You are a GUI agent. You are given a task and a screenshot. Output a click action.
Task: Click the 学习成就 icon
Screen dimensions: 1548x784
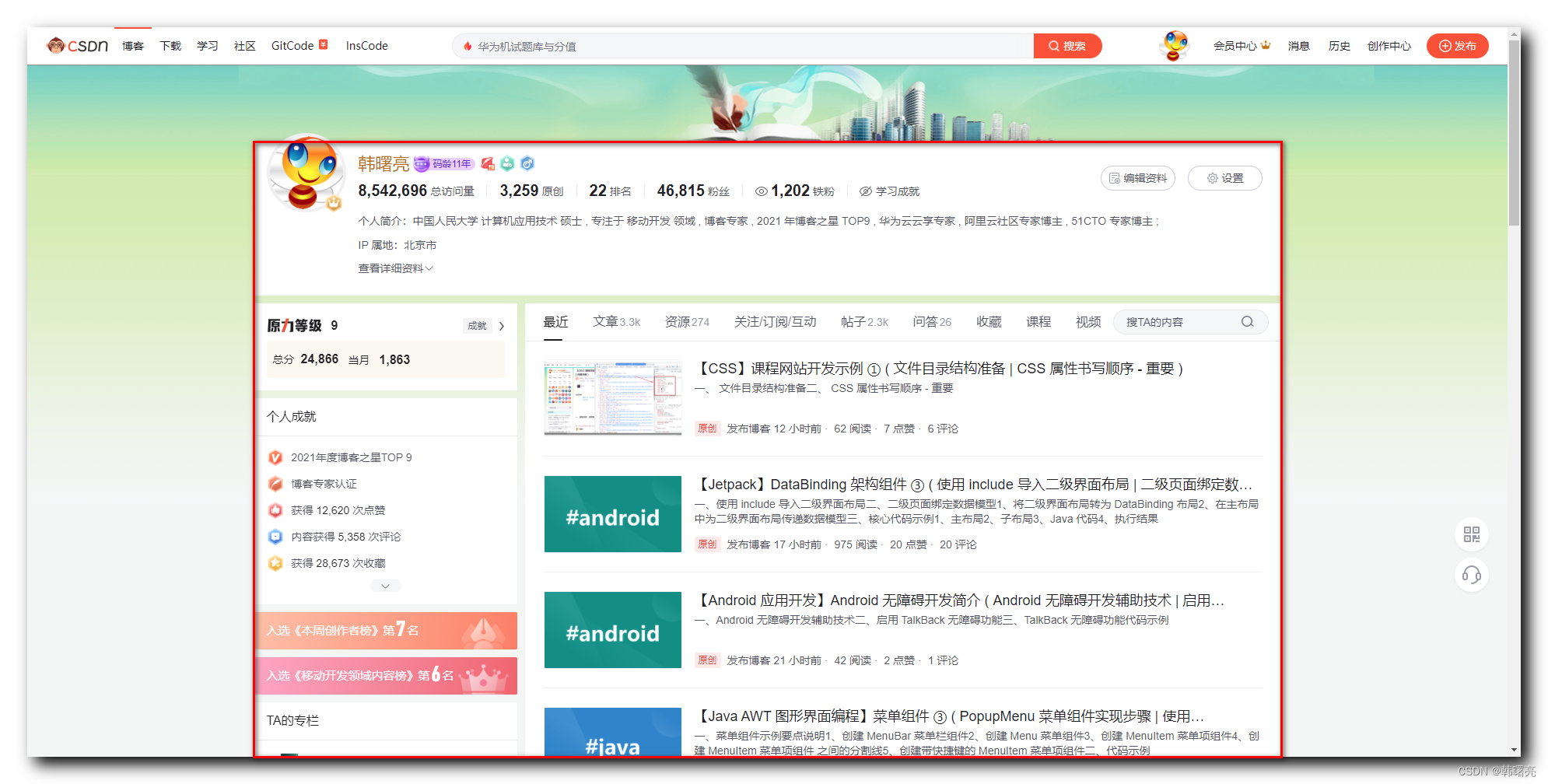pyautogui.click(x=865, y=191)
